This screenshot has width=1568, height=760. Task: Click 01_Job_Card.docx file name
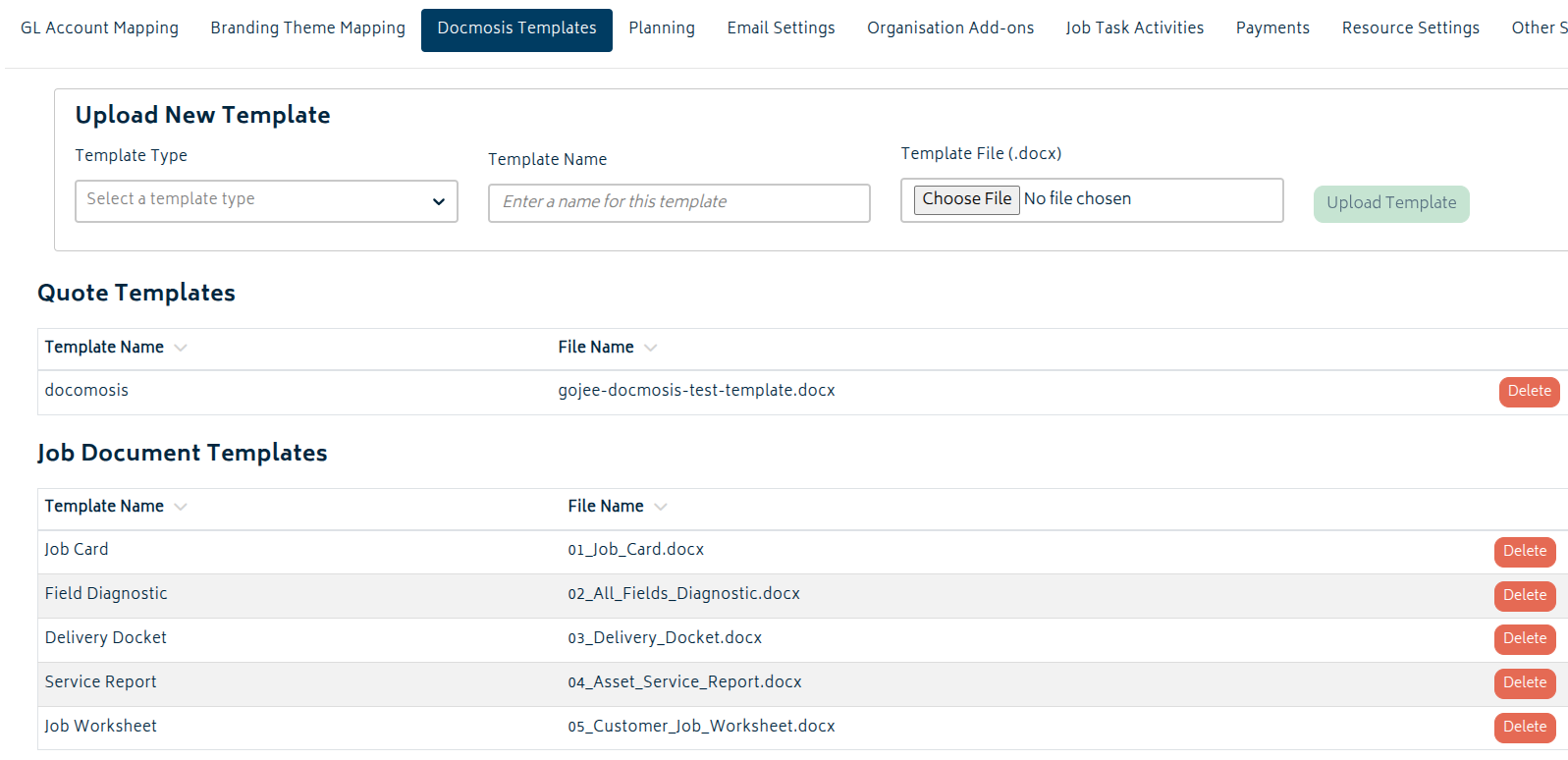pyautogui.click(x=635, y=550)
